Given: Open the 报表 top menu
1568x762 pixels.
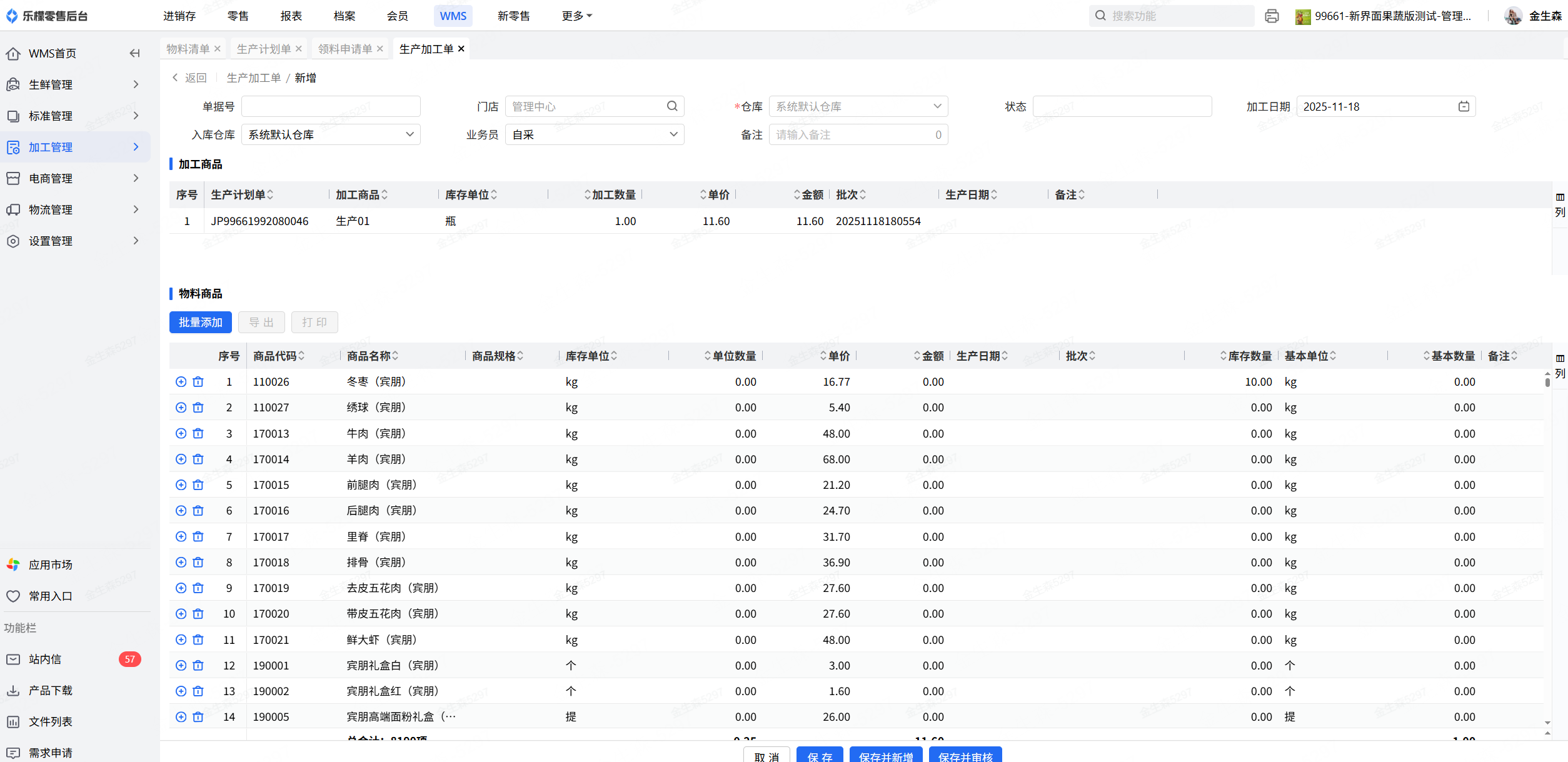Looking at the screenshot, I should (291, 16).
